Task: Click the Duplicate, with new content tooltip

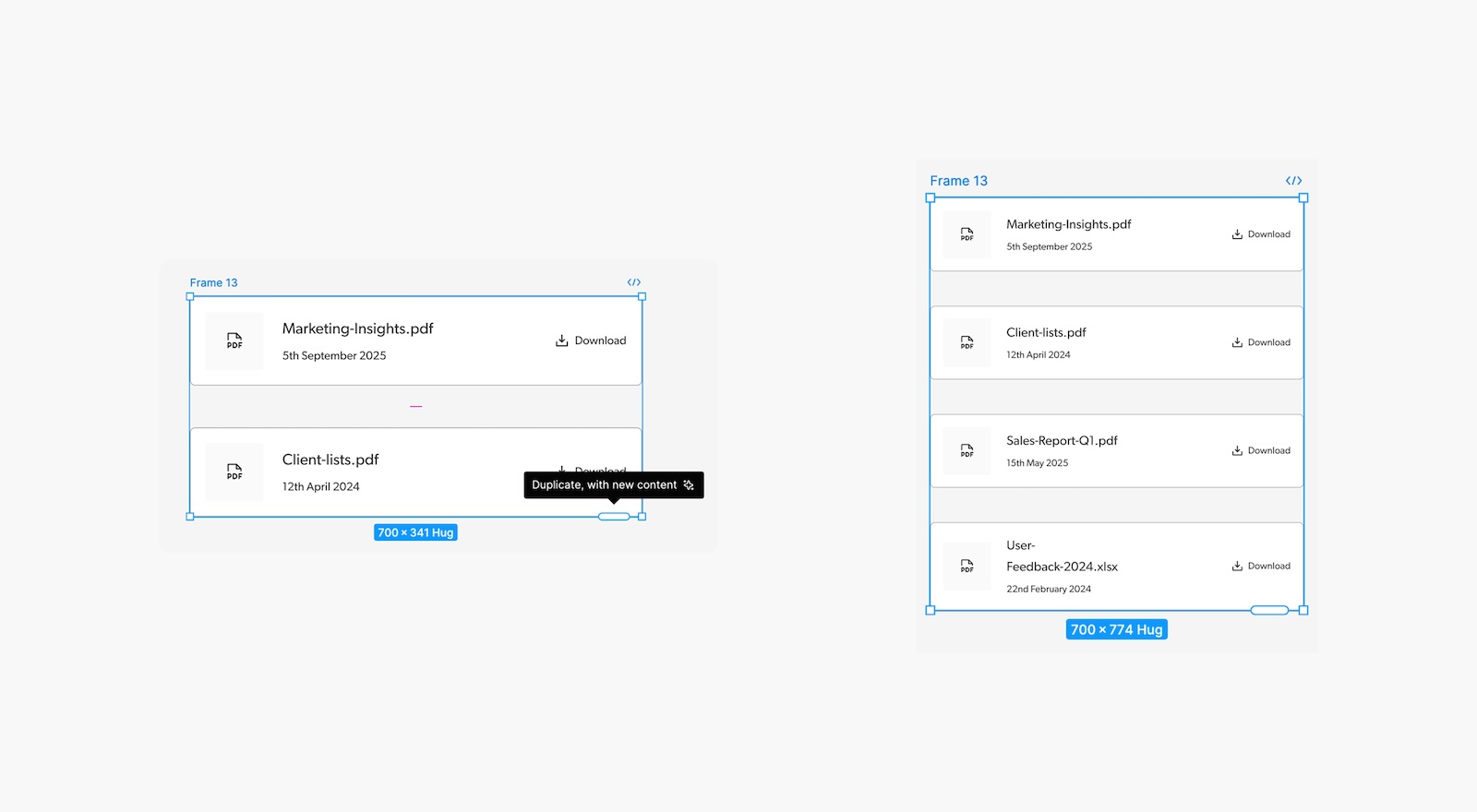Action: (614, 484)
